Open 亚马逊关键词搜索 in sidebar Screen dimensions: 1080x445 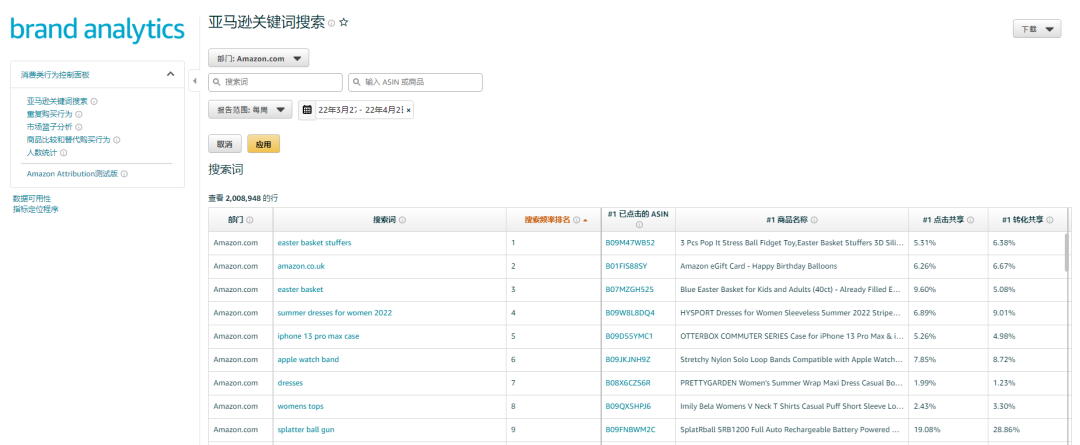pyautogui.click(x=57, y=101)
